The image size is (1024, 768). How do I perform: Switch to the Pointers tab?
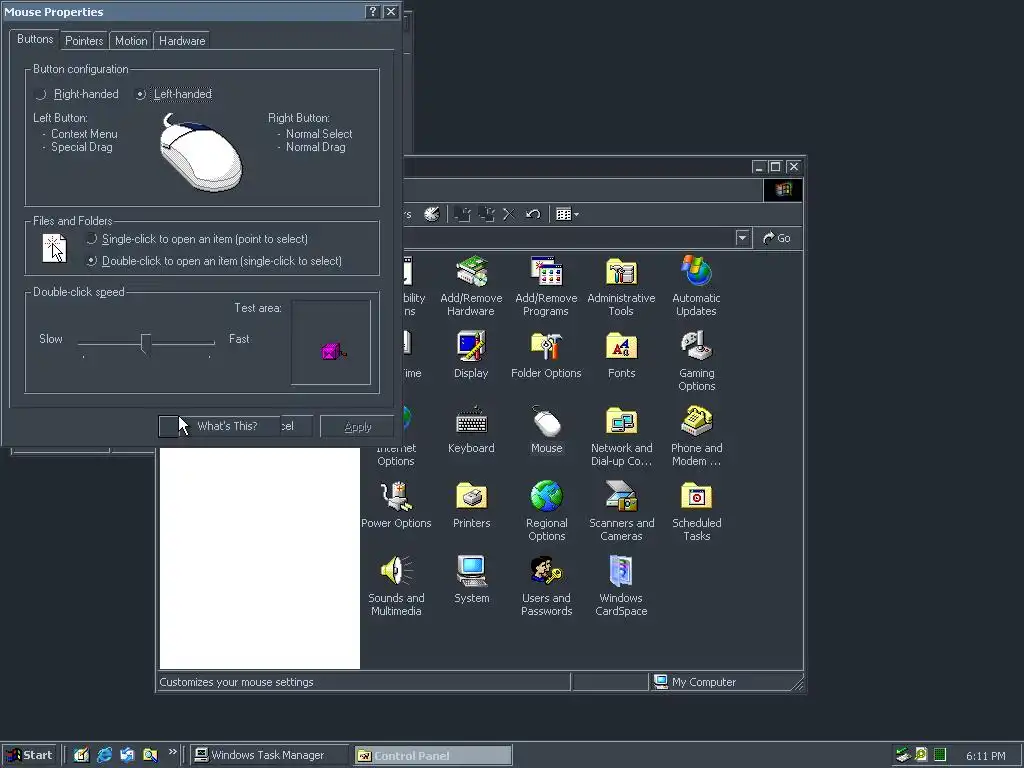[x=84, y=40]
